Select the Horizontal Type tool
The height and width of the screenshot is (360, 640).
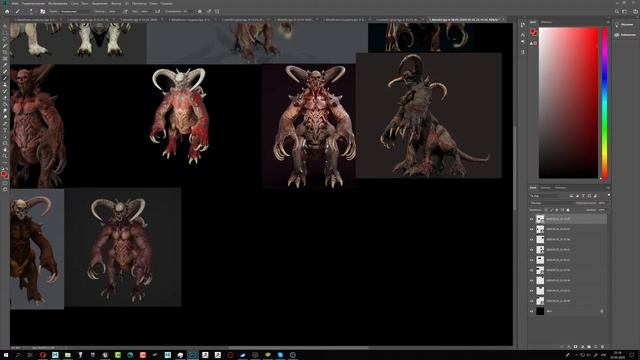5,130
